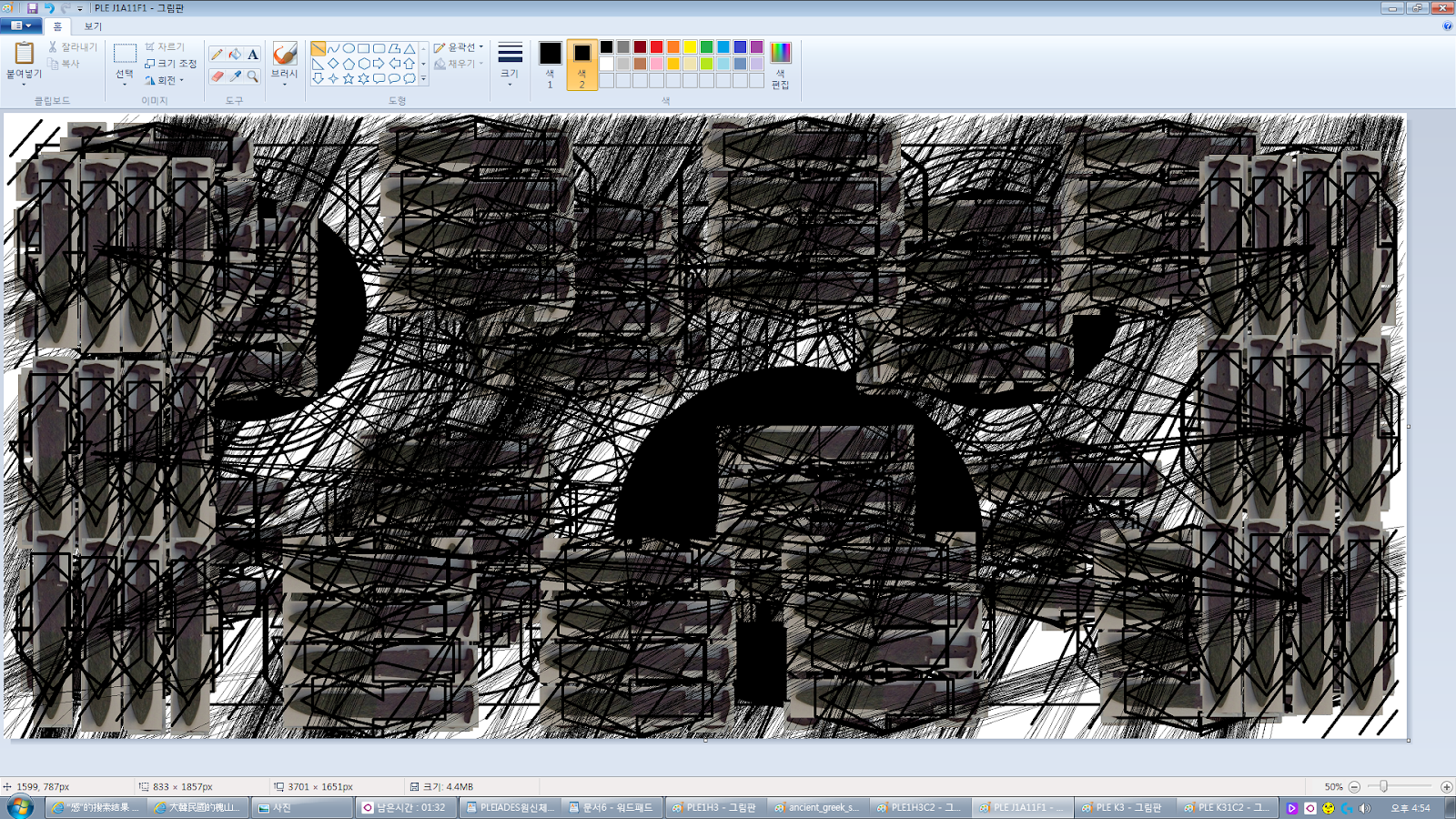The image size is (1456, 819).
Task: Click Crop (자르기) button
Action: tap(165, 46)
